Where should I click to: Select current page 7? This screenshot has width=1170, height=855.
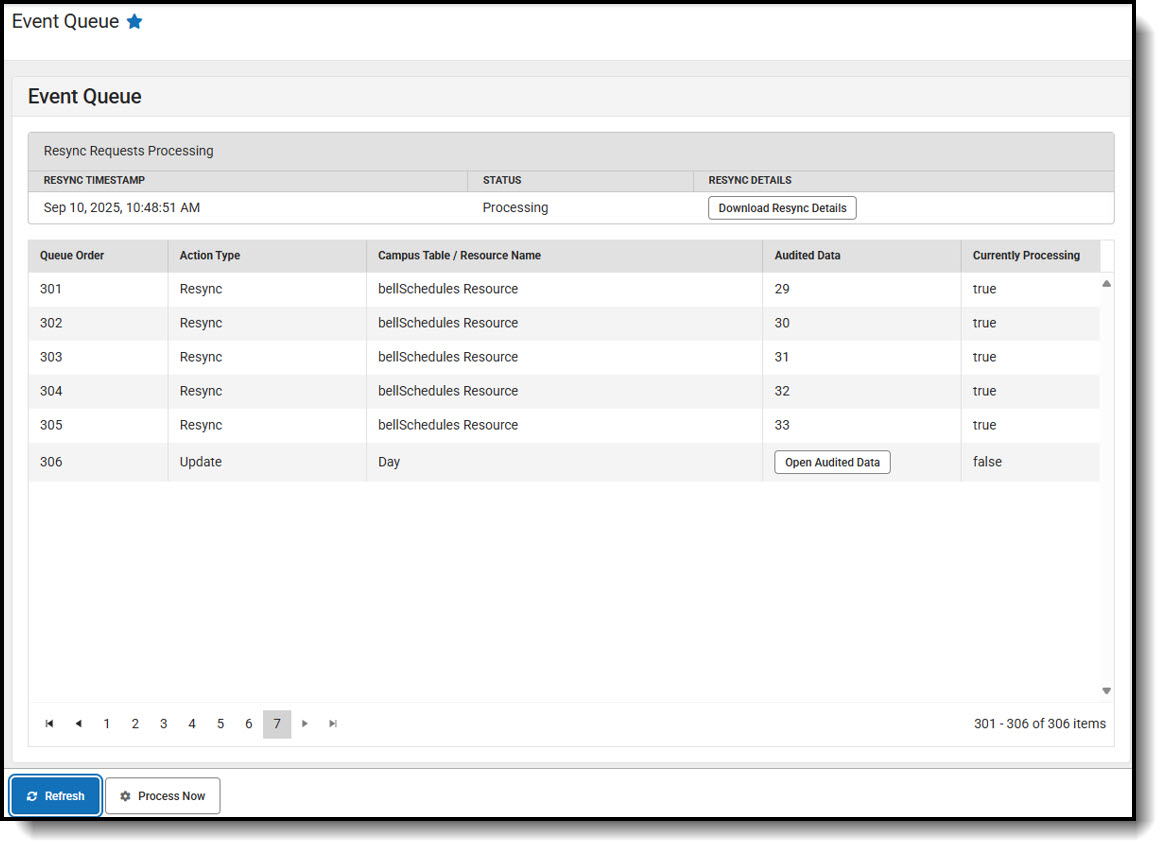(x=277, y=724)
